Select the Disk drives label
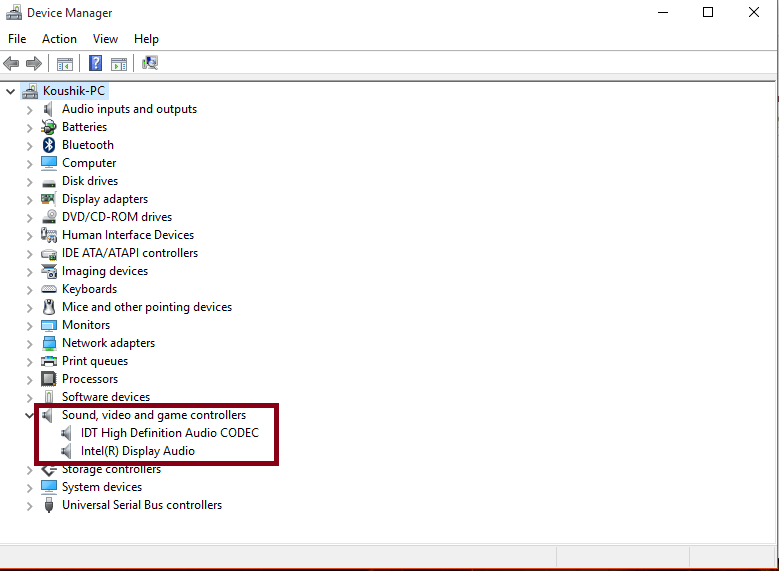 (x=90, y=181)
